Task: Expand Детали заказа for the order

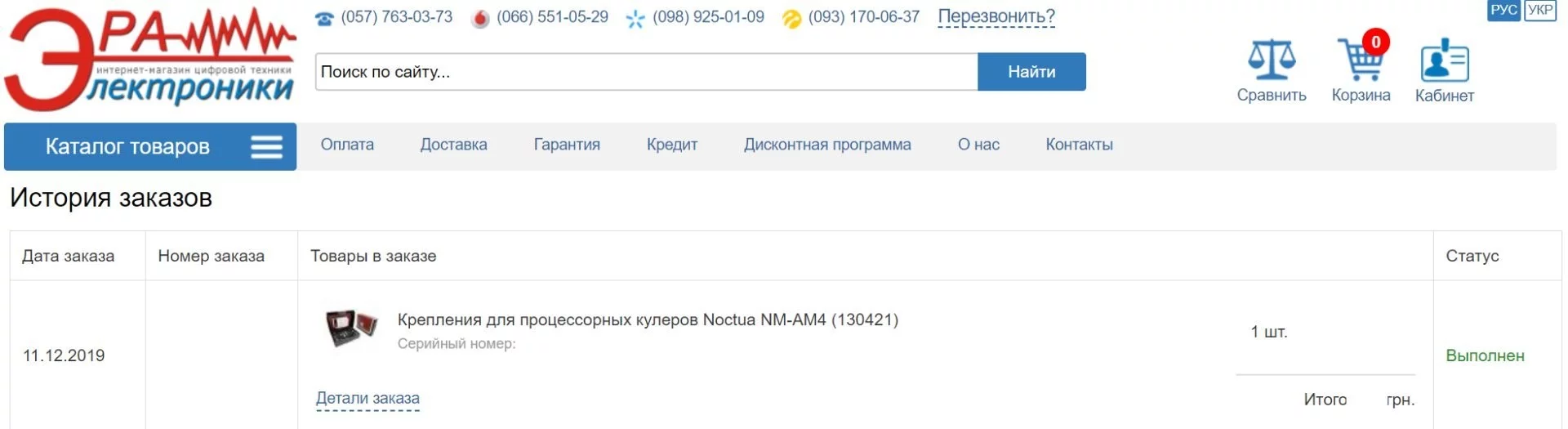Action: pyautogui.click(x=367, y=398)
